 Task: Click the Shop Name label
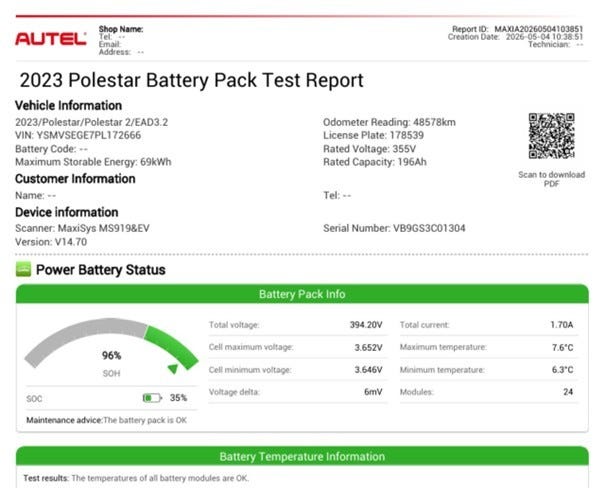click(x=121, y=29)
